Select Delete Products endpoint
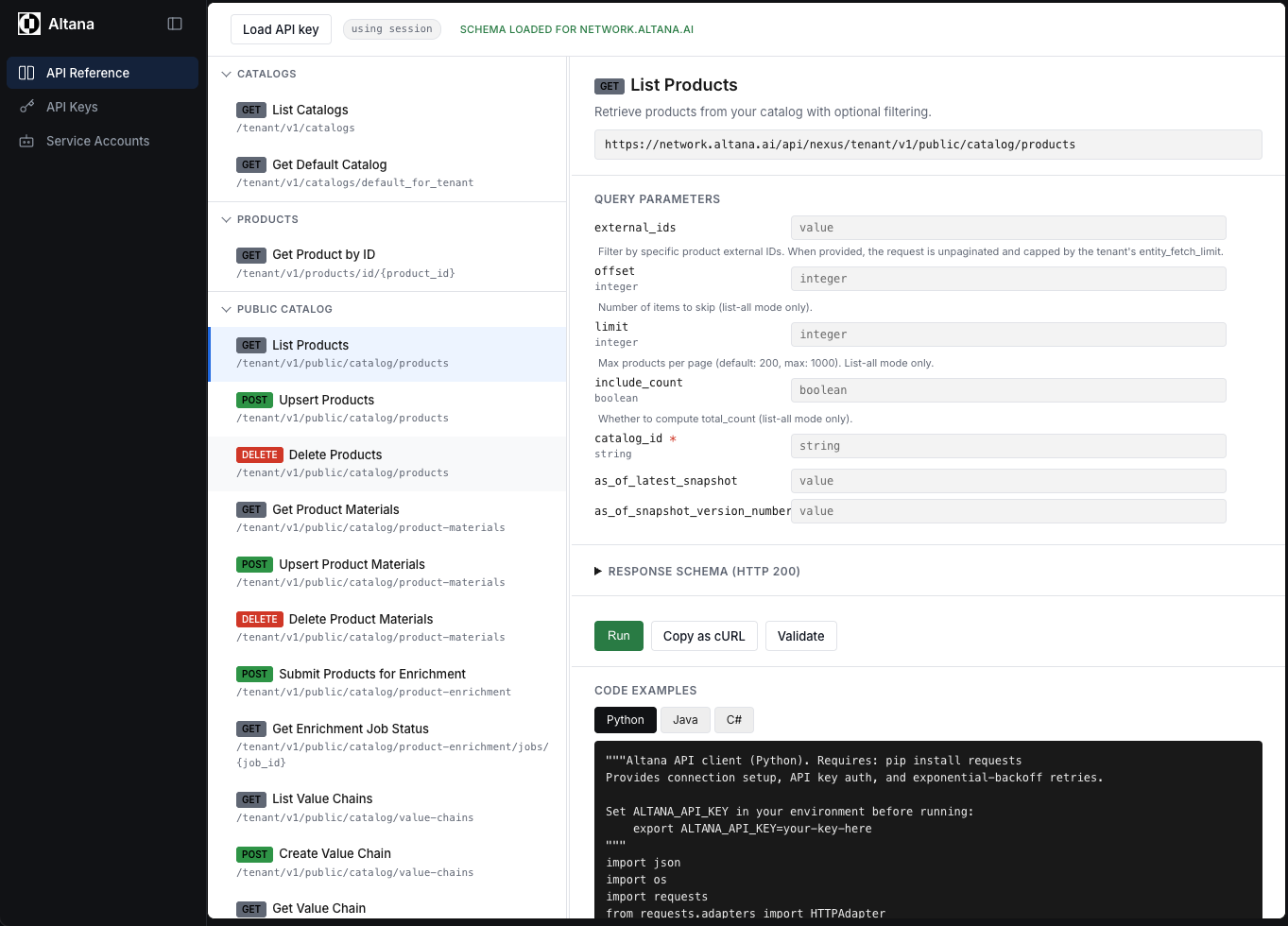Screen dimensions: 1288x926 [x=387, y=464]
